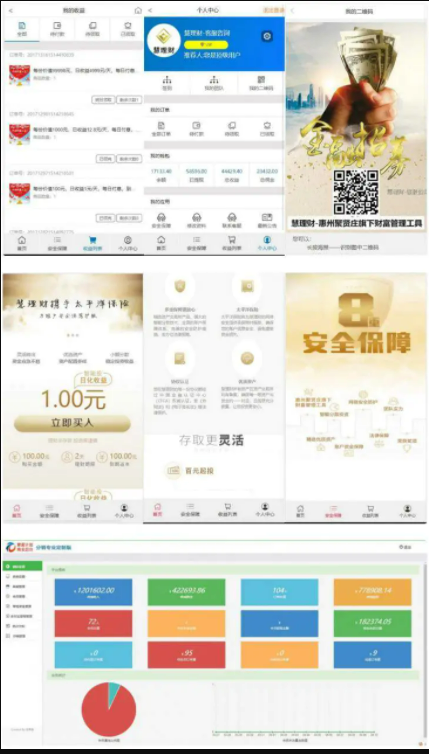Click the gold 立即买入 button
Screen dimensions: 429x754
[72, 423]
